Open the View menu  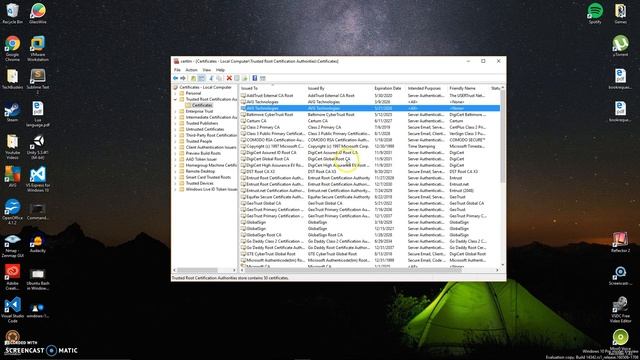[207, 70]
